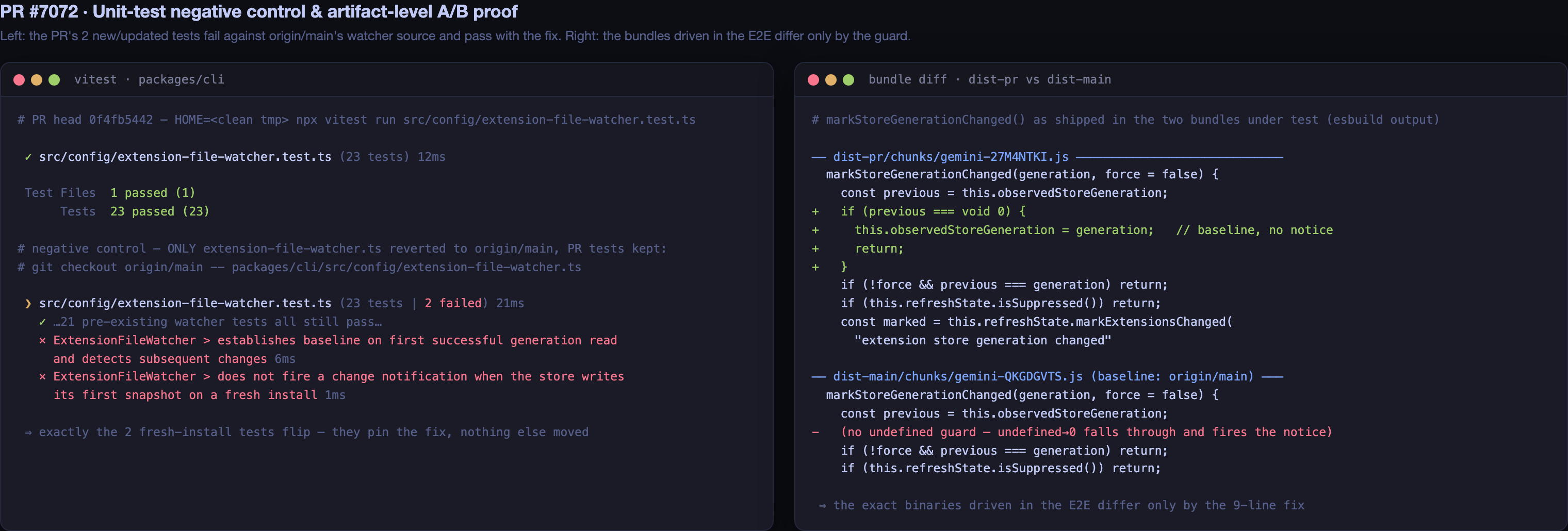Click the added line 'if (previous === void 0) {'

pos(933,212)
